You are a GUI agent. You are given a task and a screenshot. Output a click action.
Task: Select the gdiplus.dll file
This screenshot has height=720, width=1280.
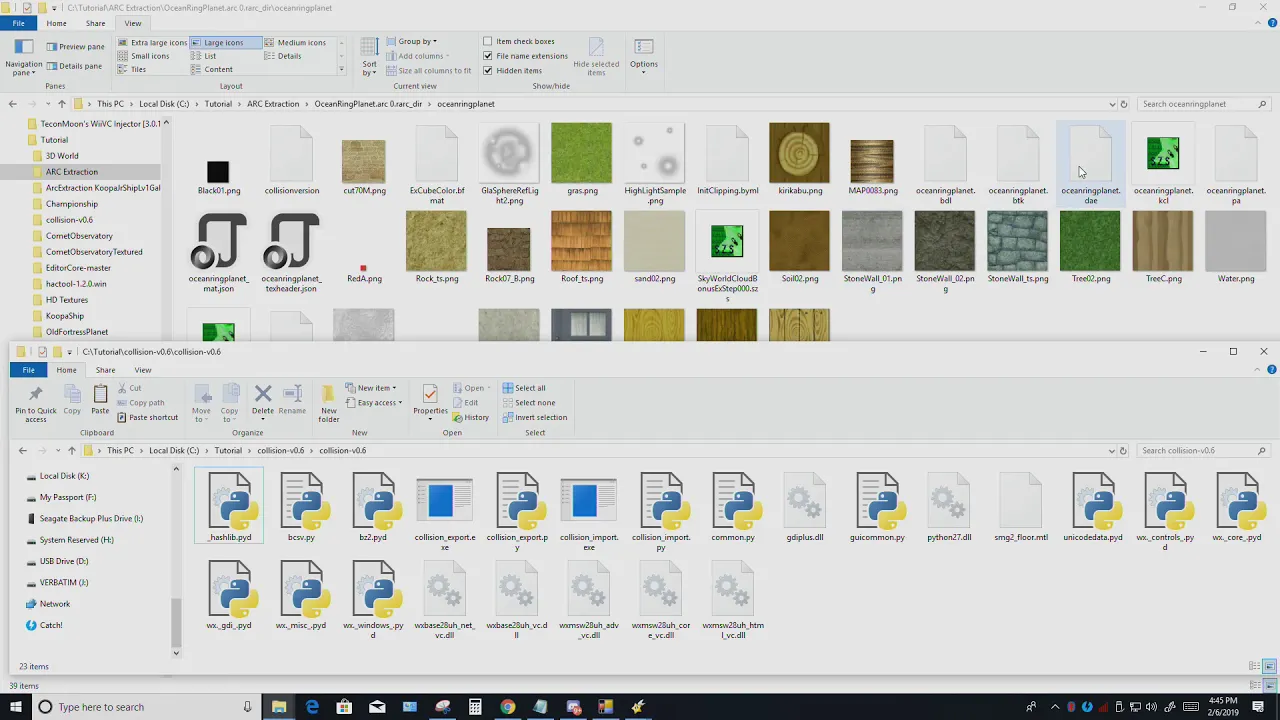[805, 508]
